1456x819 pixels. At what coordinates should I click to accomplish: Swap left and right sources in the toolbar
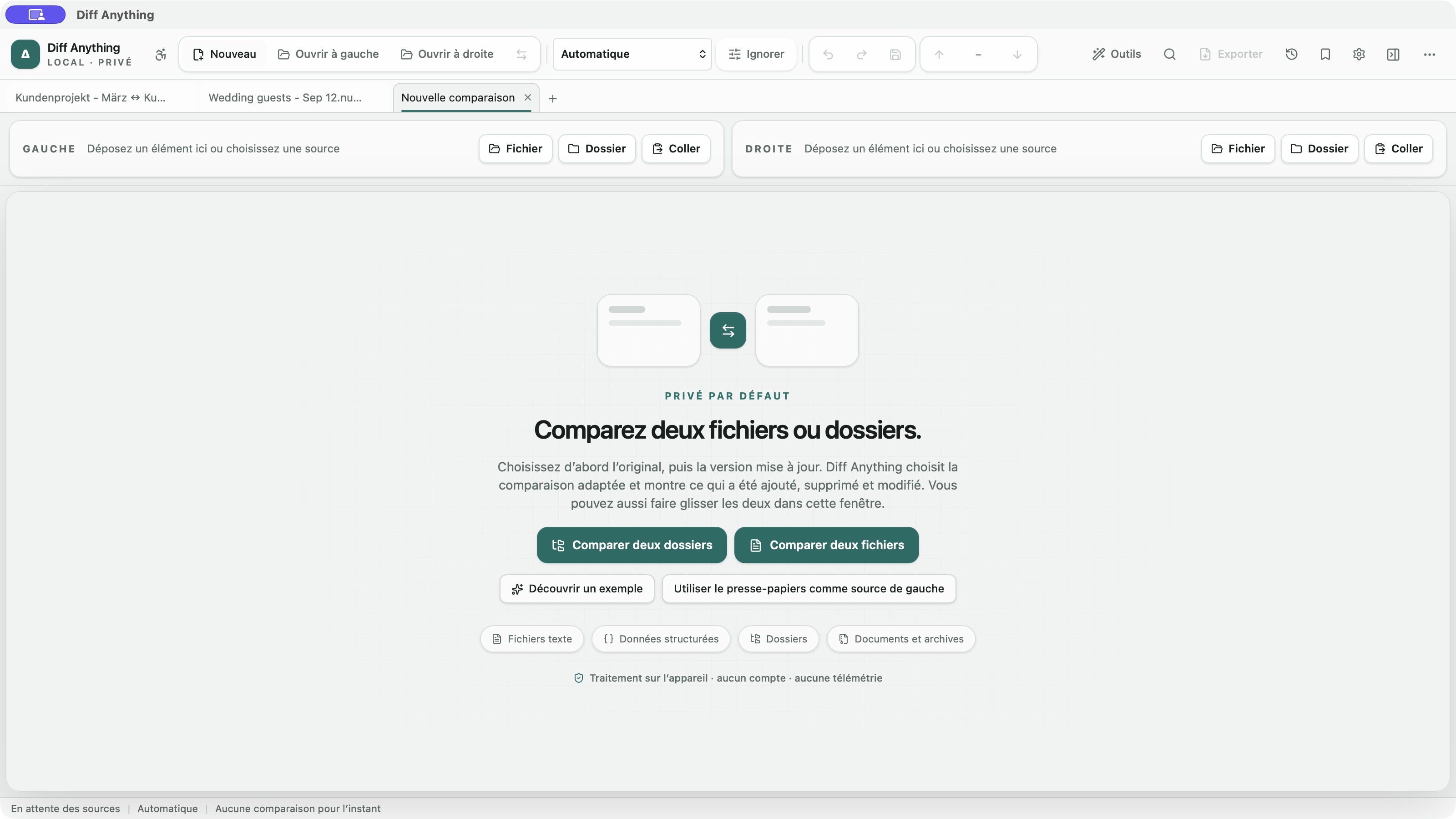click(x=521, y=54)
